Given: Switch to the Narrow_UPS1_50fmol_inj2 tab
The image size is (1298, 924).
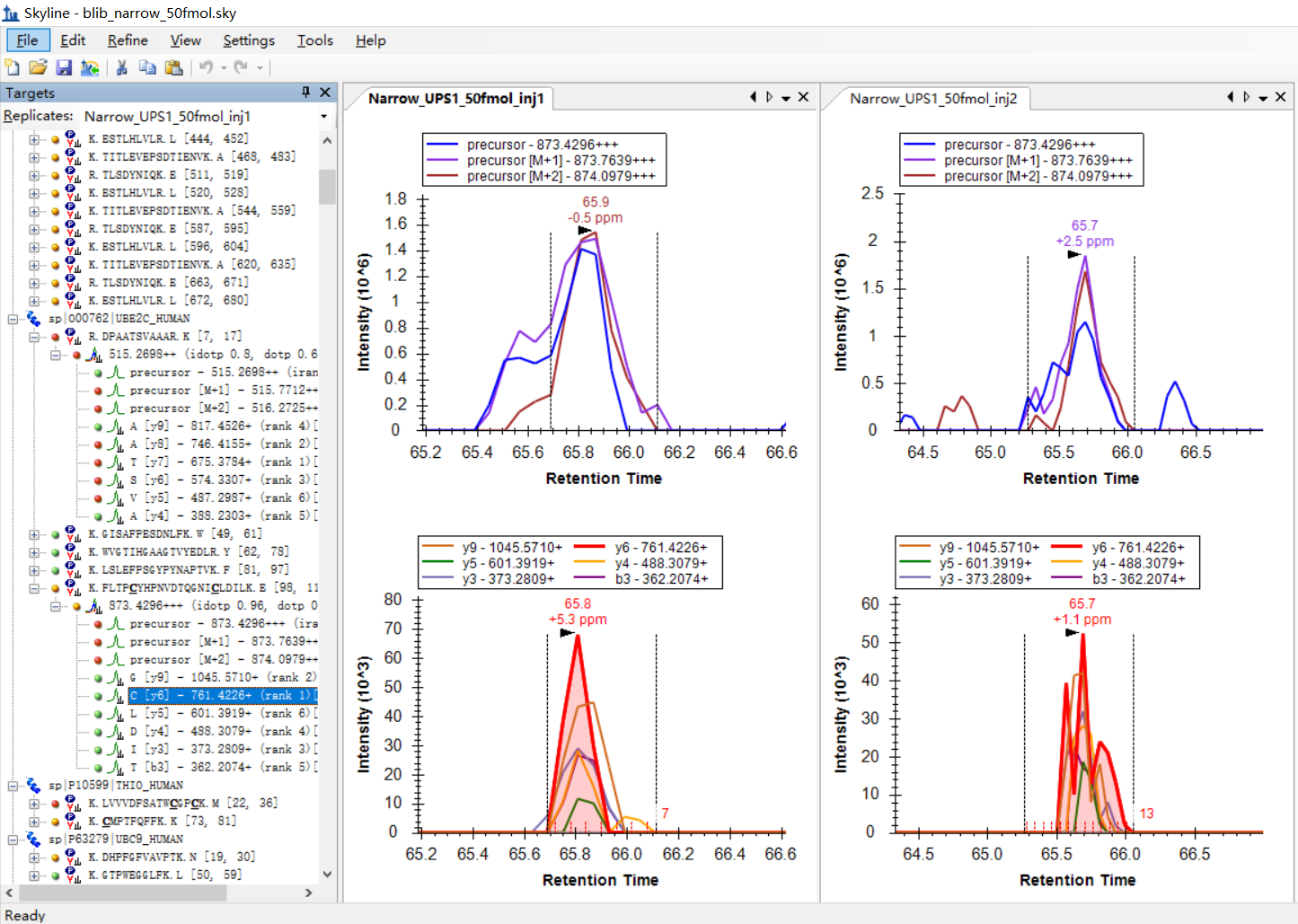Looking at the screenshot, I should [932, 99].
